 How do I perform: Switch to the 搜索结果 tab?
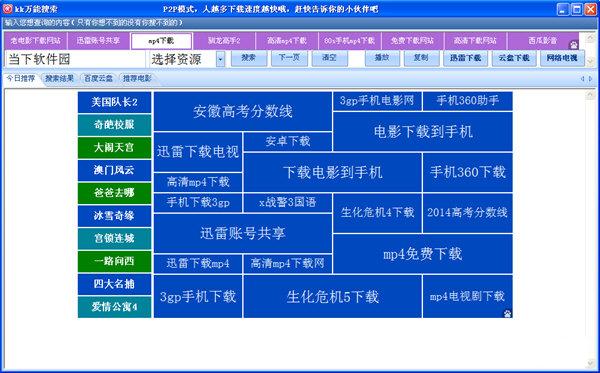pos(59,78)
